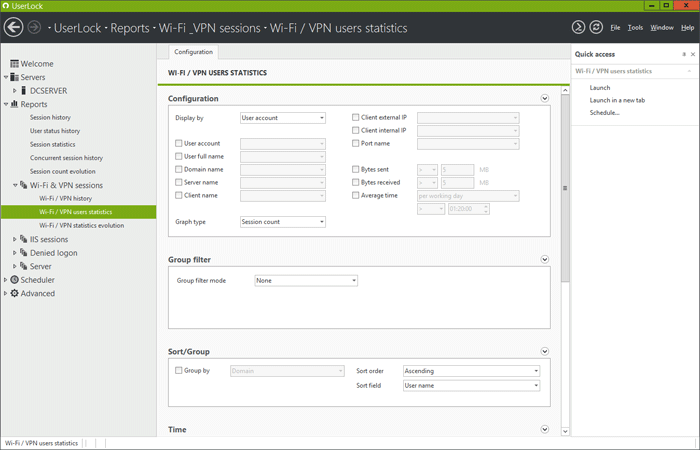Image resolution: width=700 pixels, height=450 pixels.
Task: Select the Configuration tab
Action: (194, 52)
